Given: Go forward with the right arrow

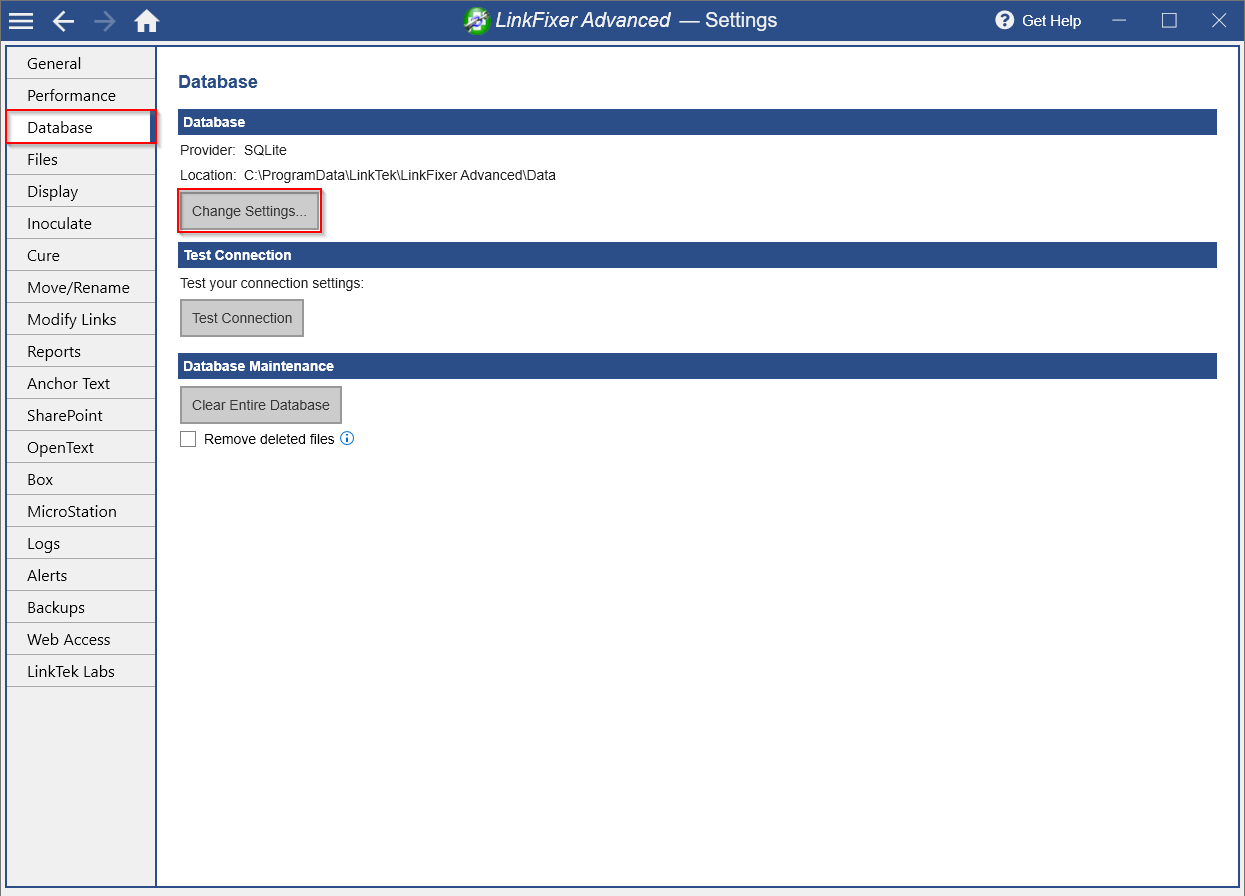Looking at the screenshot, I should coord(104,21).
